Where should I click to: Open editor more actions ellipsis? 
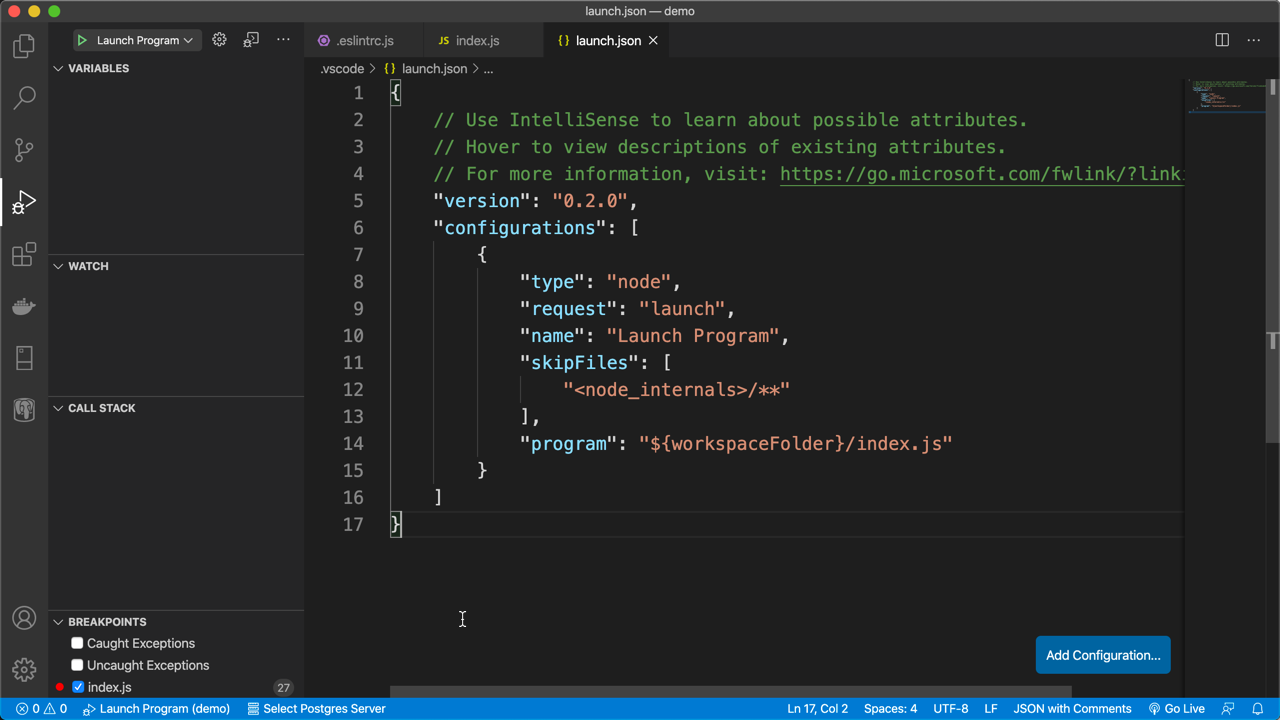tap(1254, 40)
